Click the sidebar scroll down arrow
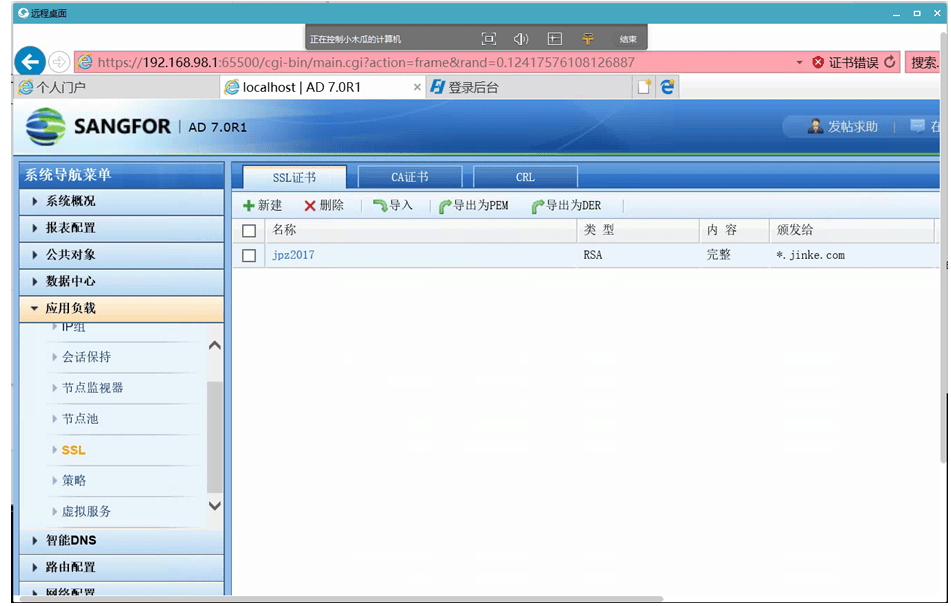 pos(214,506)
